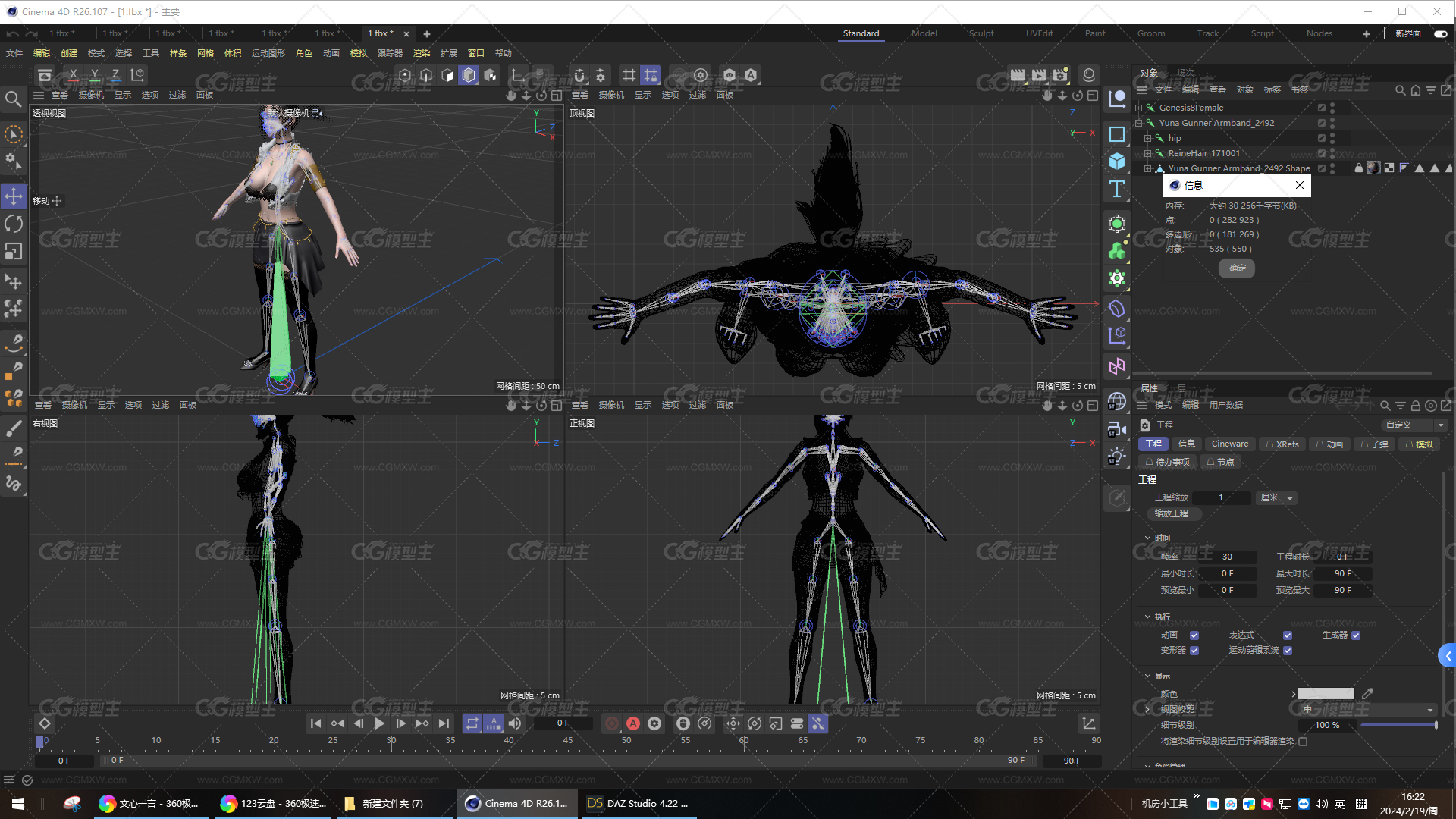The width and height of the screenshot is (1456, 819).
Task: Open the Cineware attribute tab
Action: click(x=1229, y=444)
